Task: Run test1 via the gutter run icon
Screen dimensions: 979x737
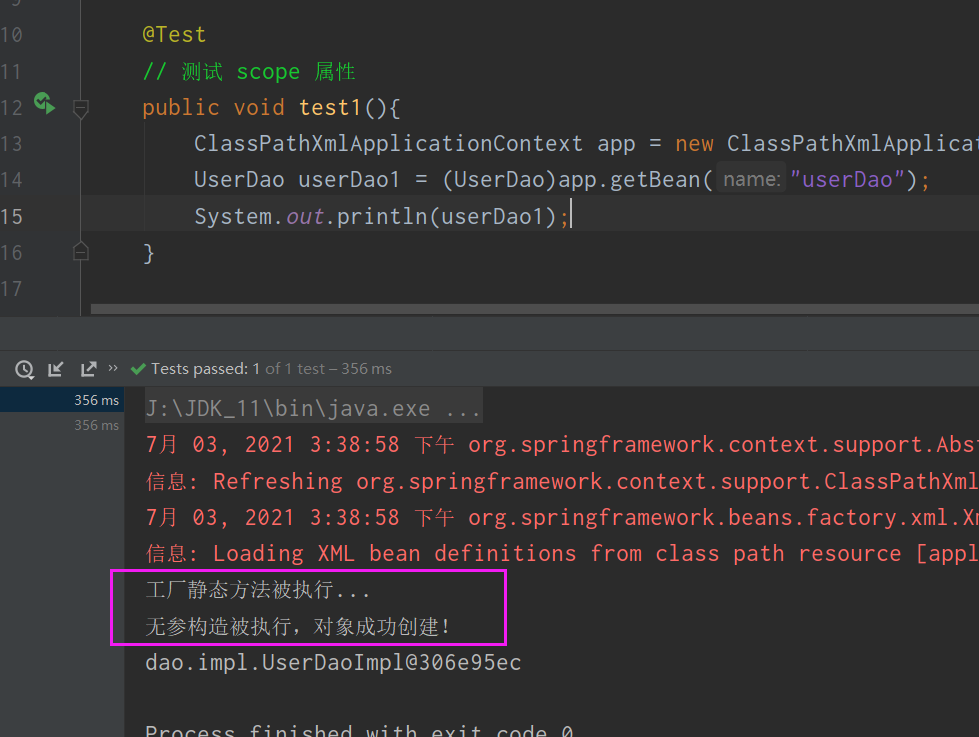Action: point(44,104)
